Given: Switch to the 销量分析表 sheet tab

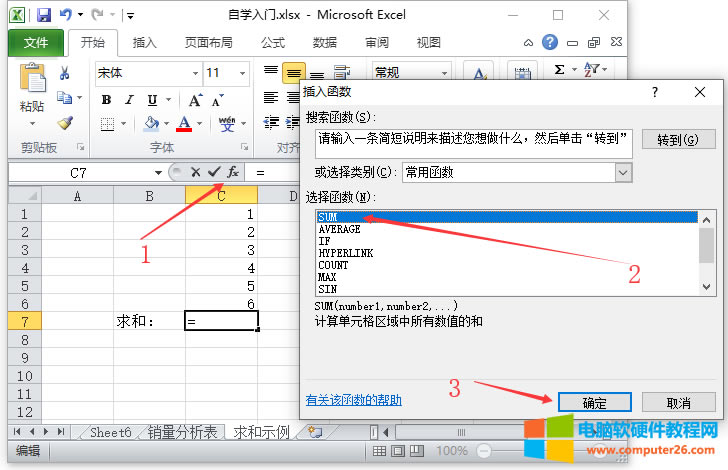Looking at the screenshot, I should click(x=182, y=432).
